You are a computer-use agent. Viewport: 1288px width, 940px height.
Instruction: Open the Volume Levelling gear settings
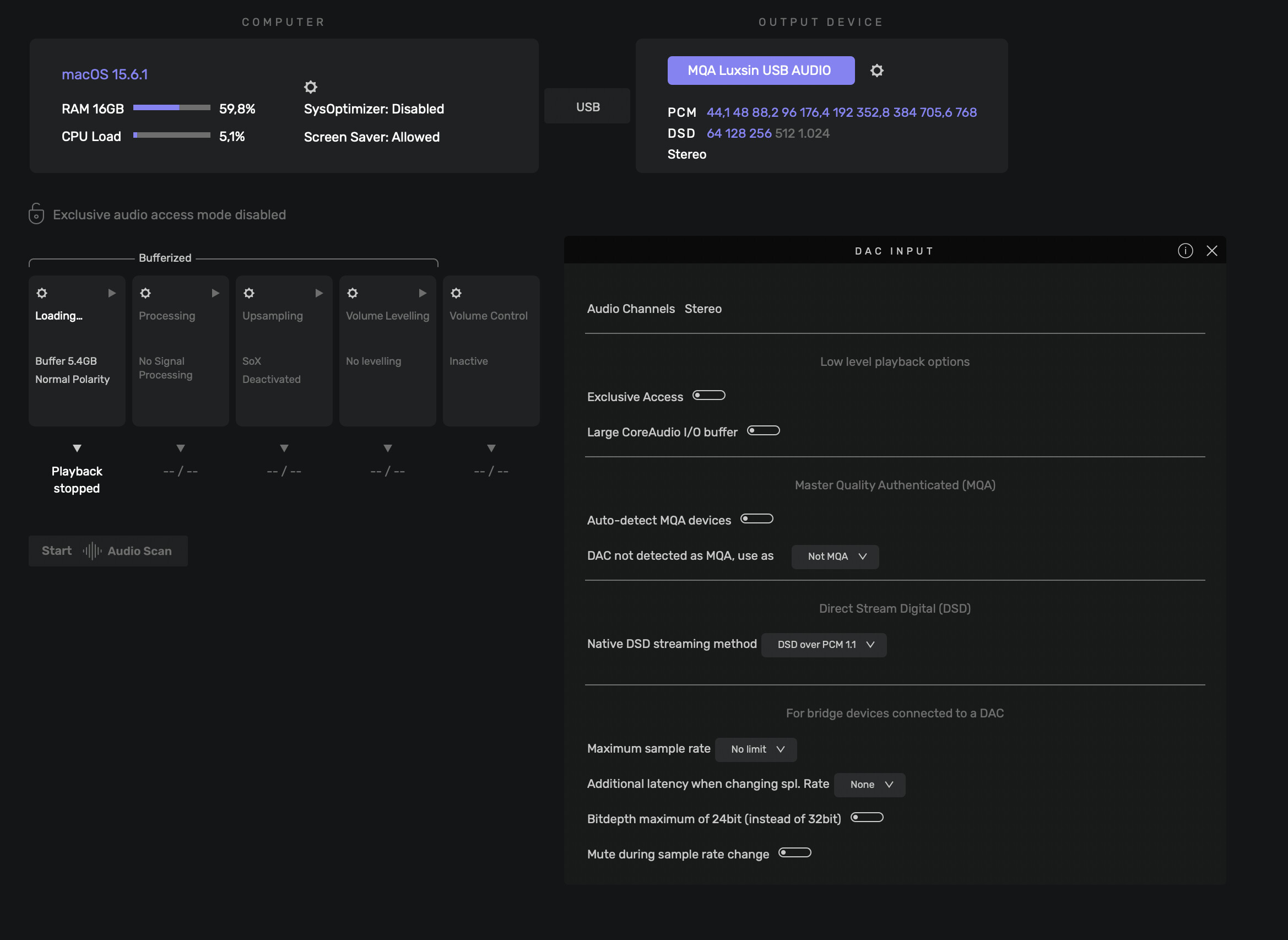point(353,293)
